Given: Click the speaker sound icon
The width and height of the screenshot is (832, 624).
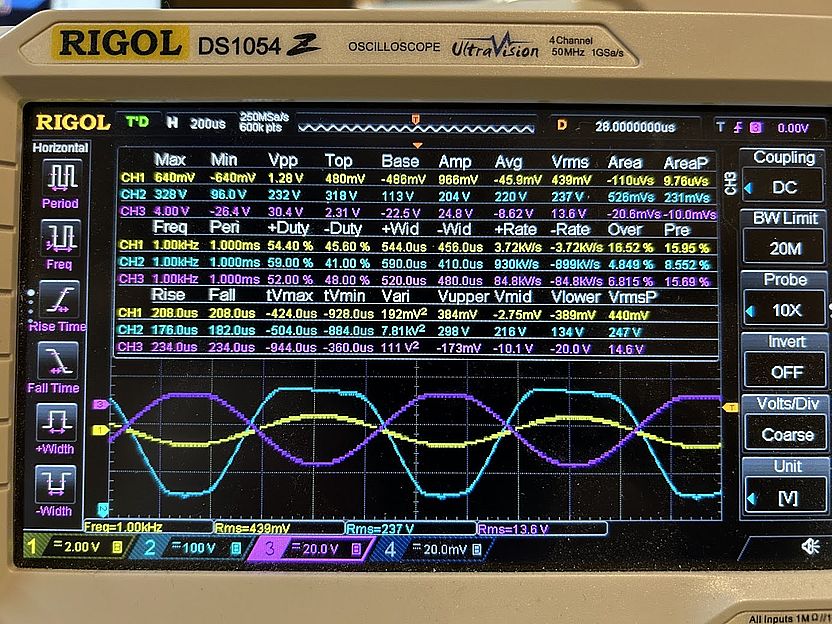Looking at the screenshot, I should coord(810,546).
